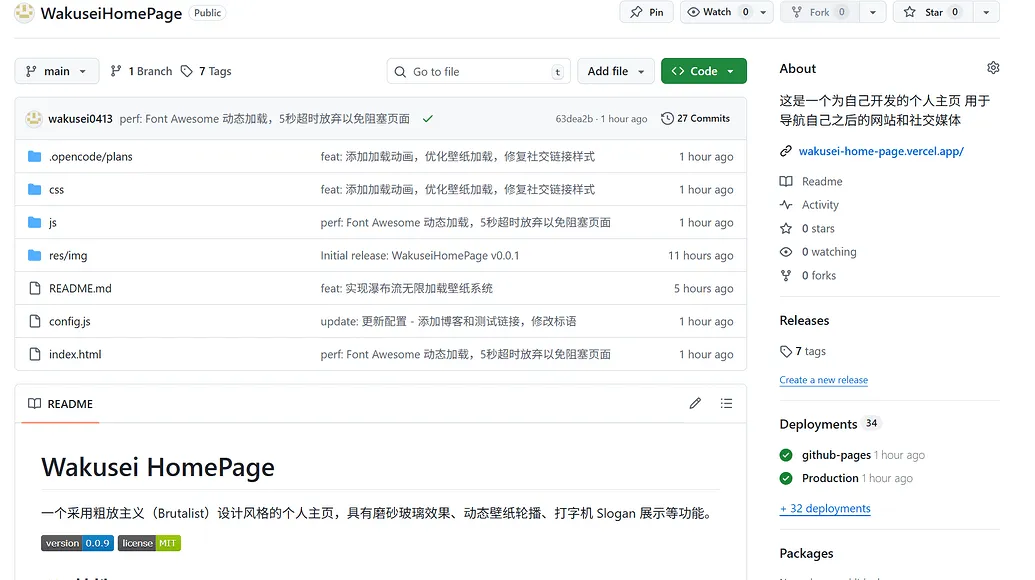This screenshot has height=580, width=1035.
Task: Open the index.html file
Action: [x=75, y=354]
